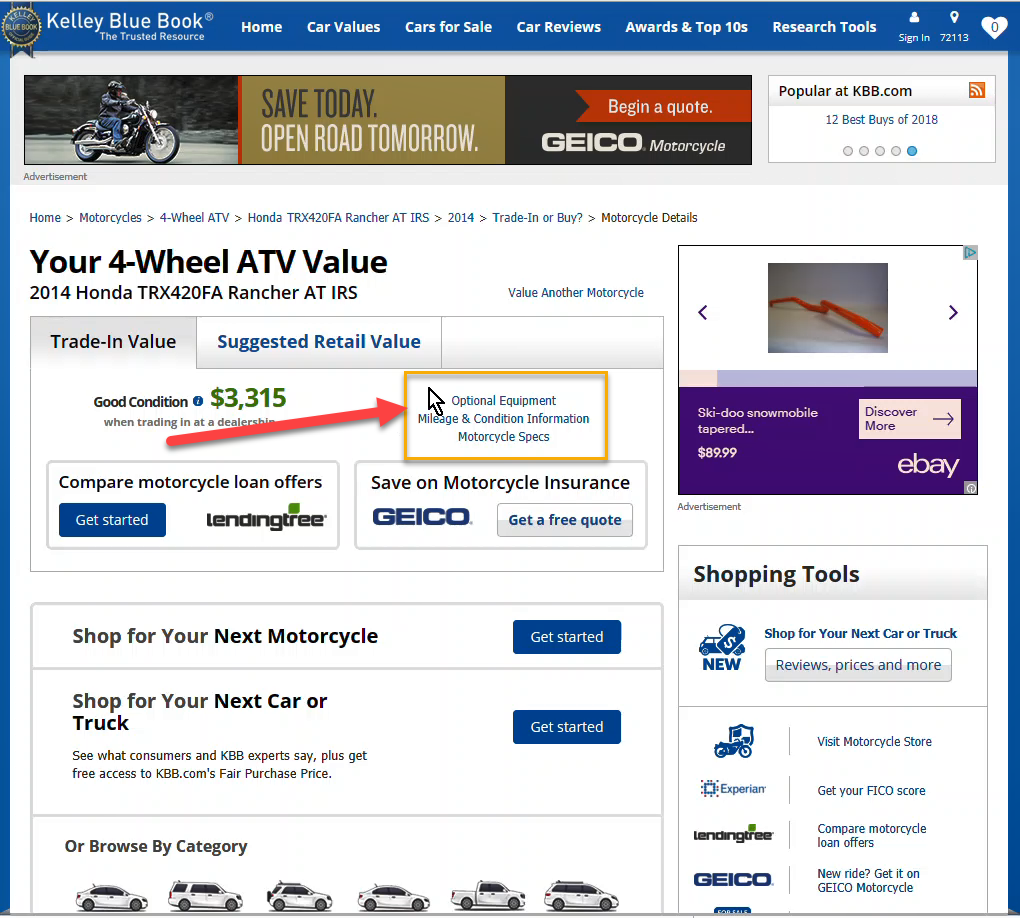Click GEICO logo in Shopping Tools
The height and width of the screenshot is (918, 1020).
click(x=733, y=880)
